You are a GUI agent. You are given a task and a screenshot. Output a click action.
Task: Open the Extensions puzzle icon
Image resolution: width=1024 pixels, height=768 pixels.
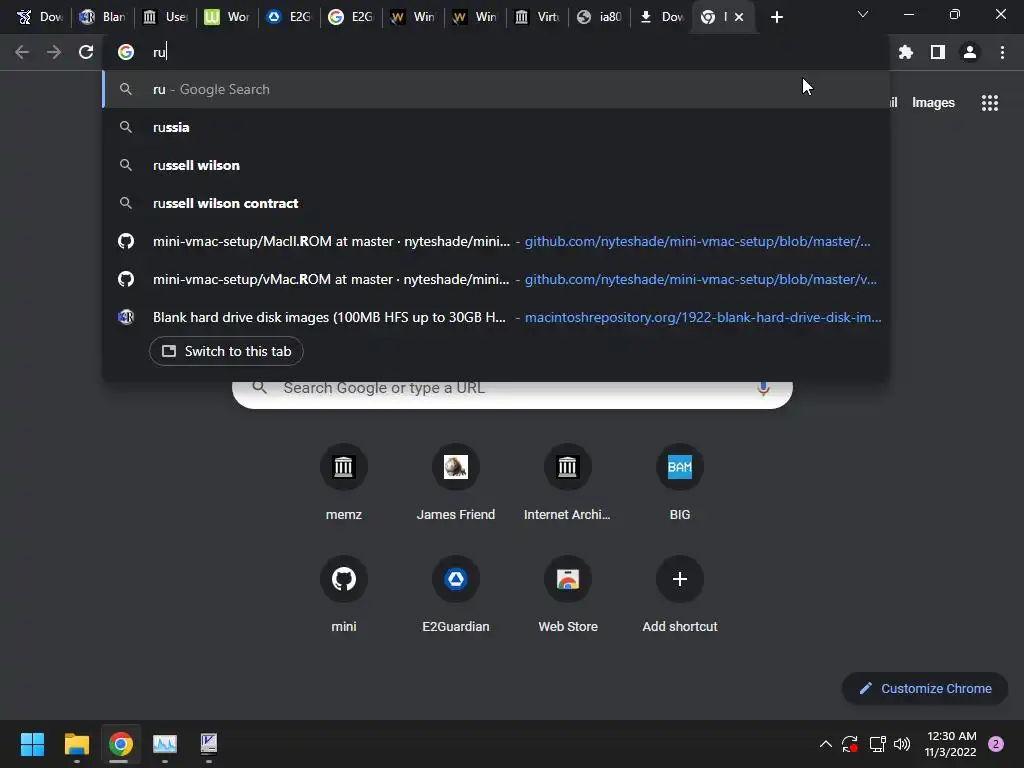[905, 52]
